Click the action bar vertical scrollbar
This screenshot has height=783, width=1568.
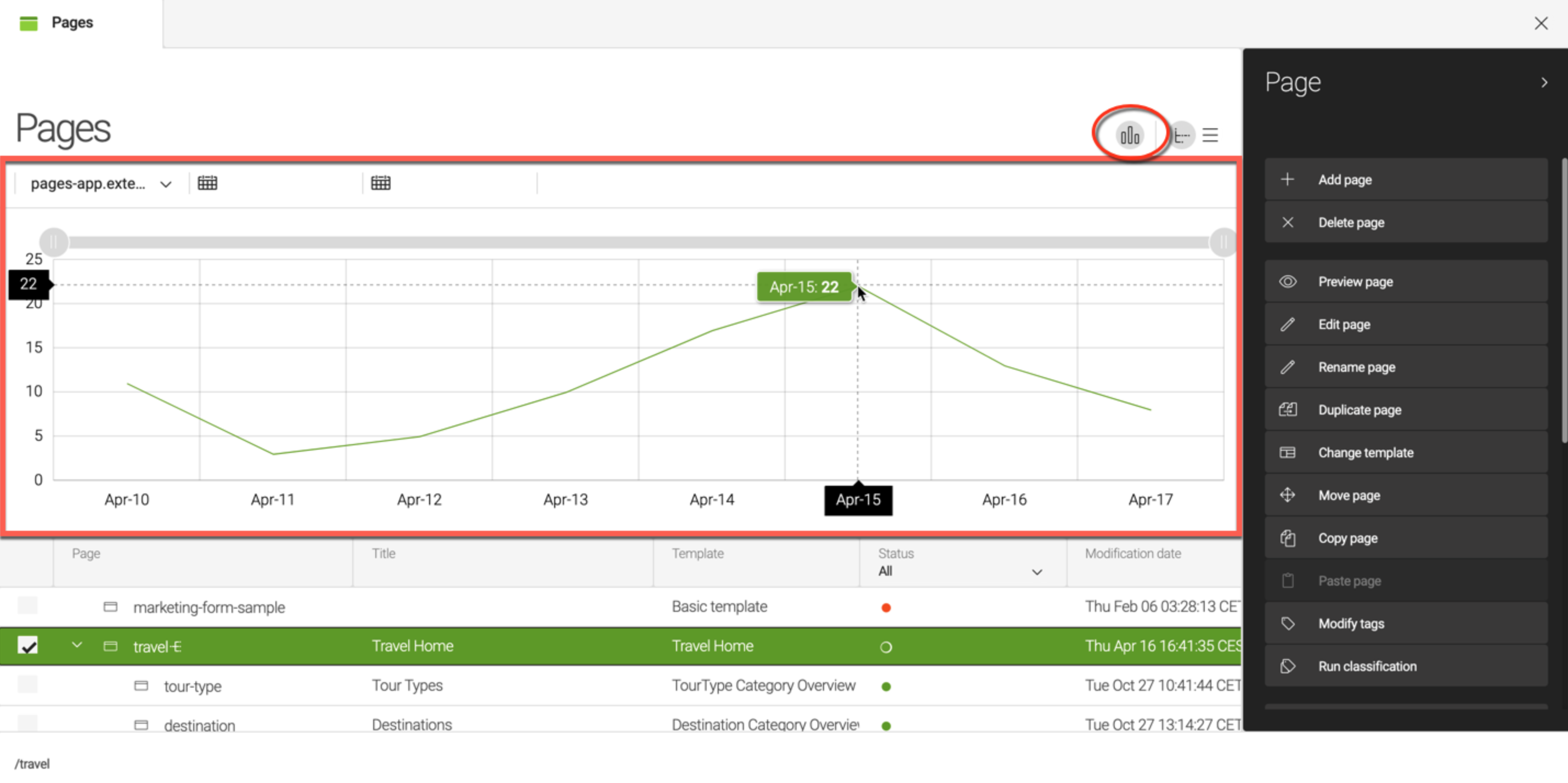pyautogui.click(x=1564, y=300)
